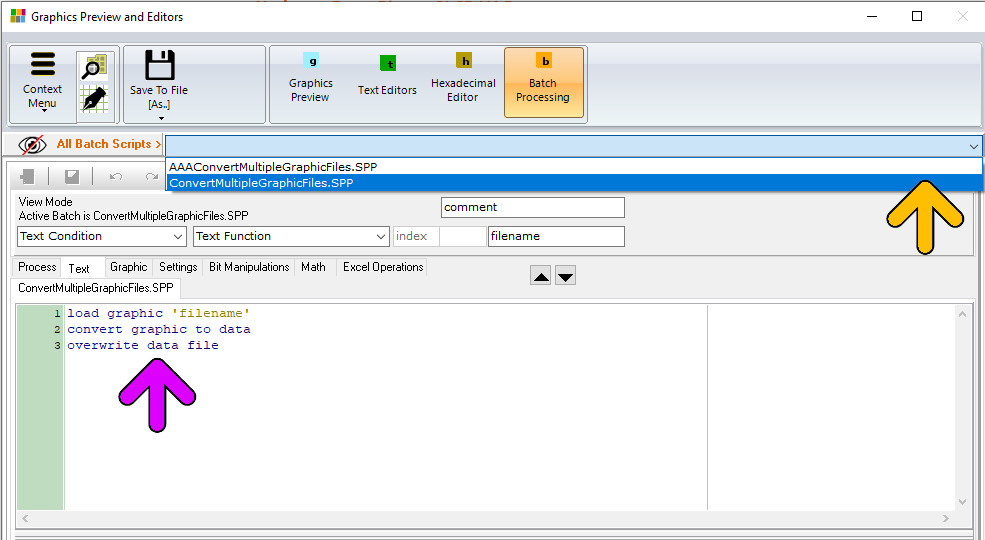Select the Text tab
Viewport: 985px width, 540px height.
(x=79, y=268)
